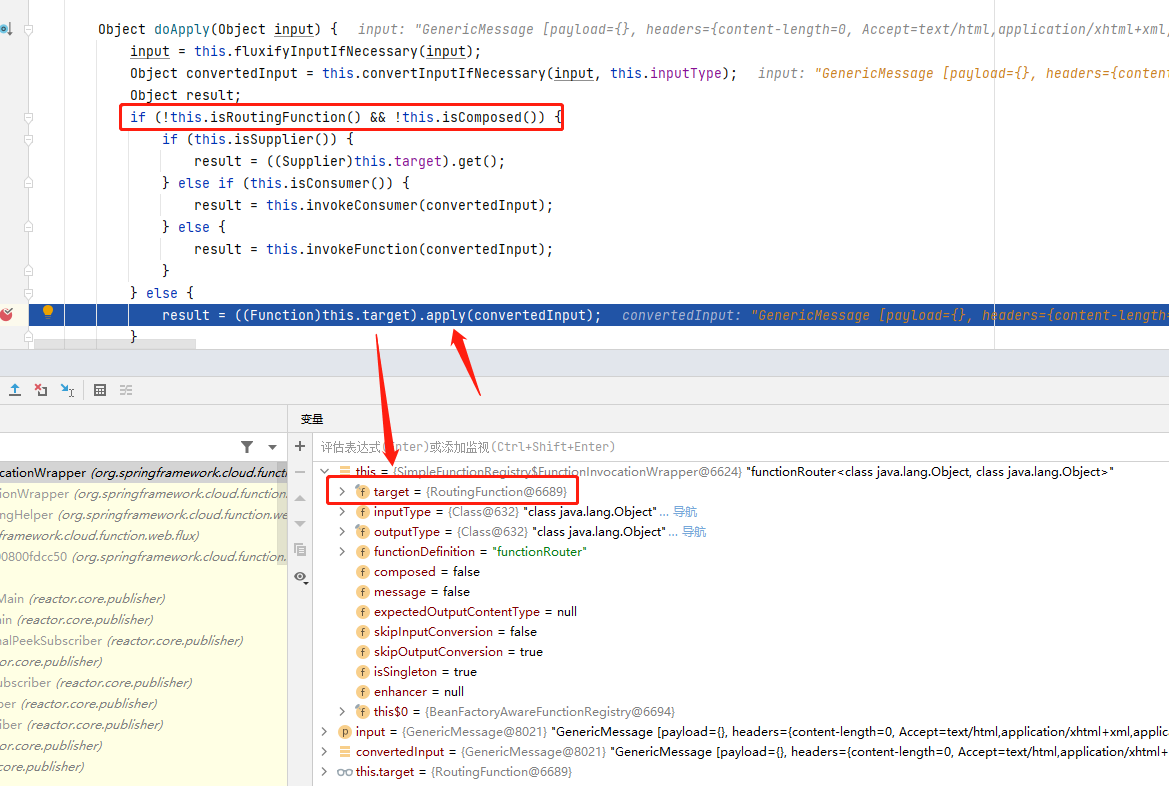Click the editor horizontal scrollbar thumb

(x=115, y=344)
